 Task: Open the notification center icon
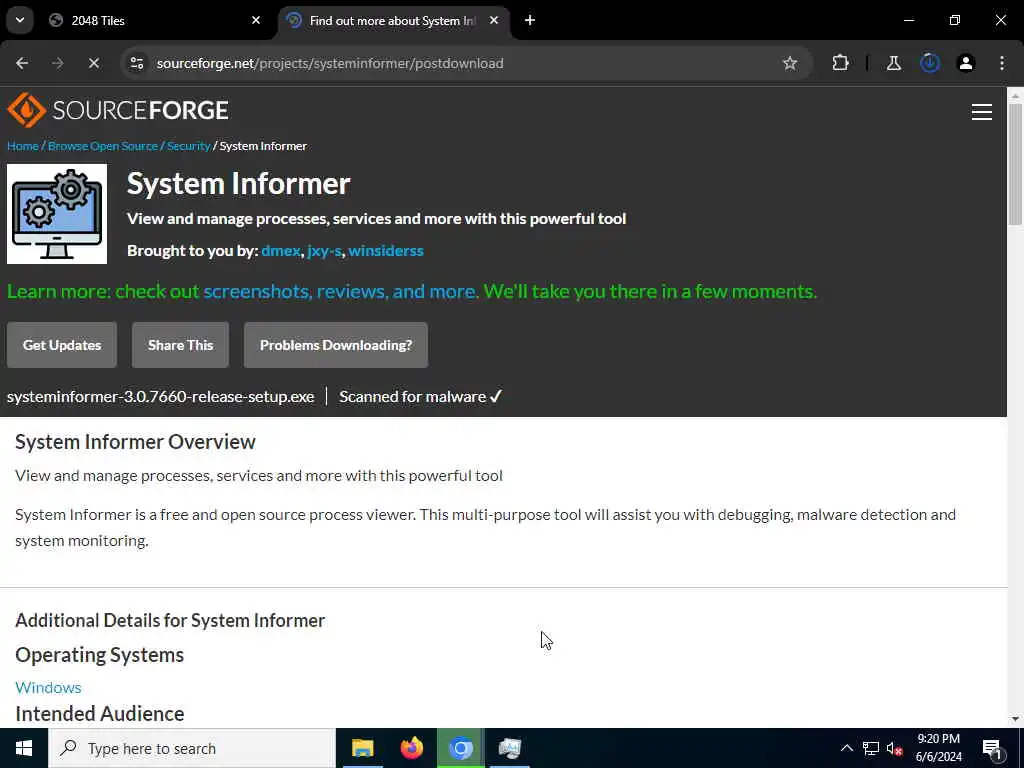click(x=993, y=748)
